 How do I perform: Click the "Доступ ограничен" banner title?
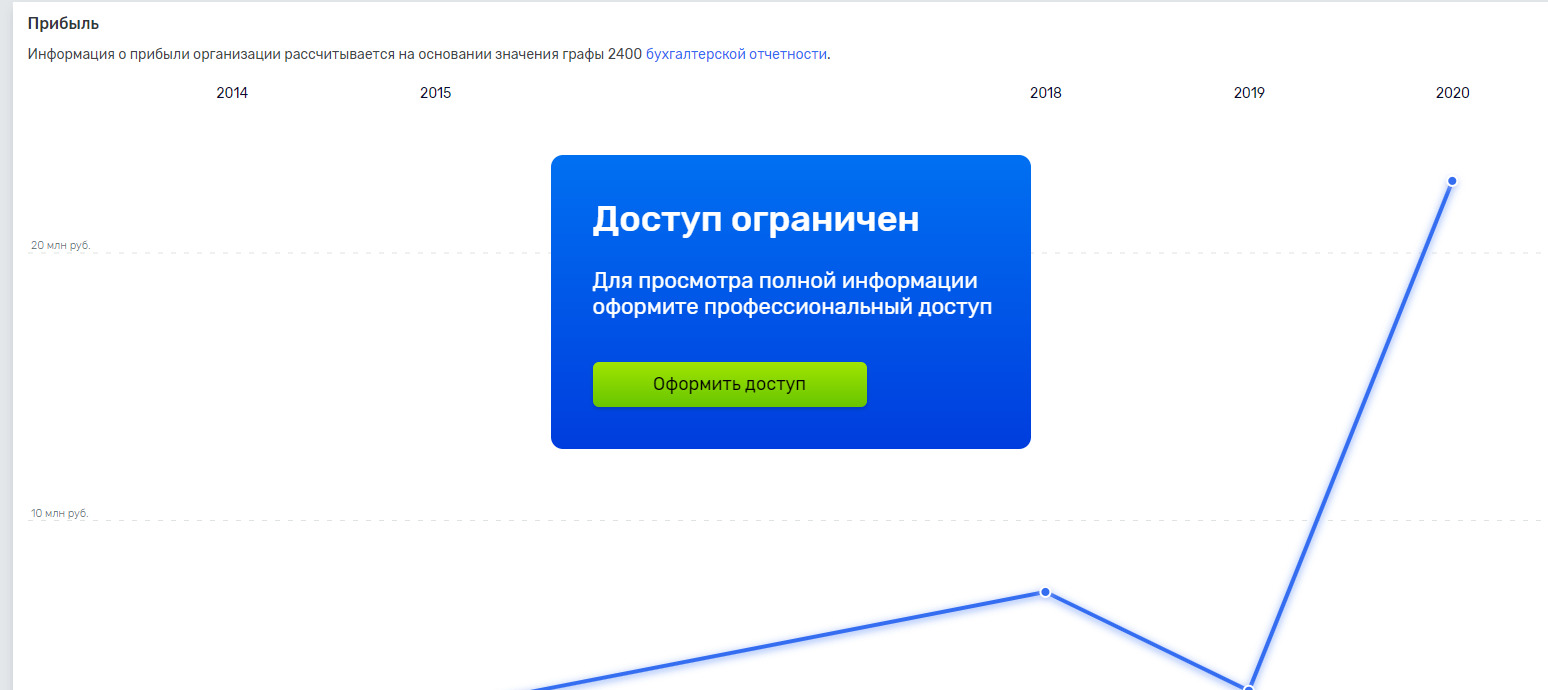click(755, 219)
